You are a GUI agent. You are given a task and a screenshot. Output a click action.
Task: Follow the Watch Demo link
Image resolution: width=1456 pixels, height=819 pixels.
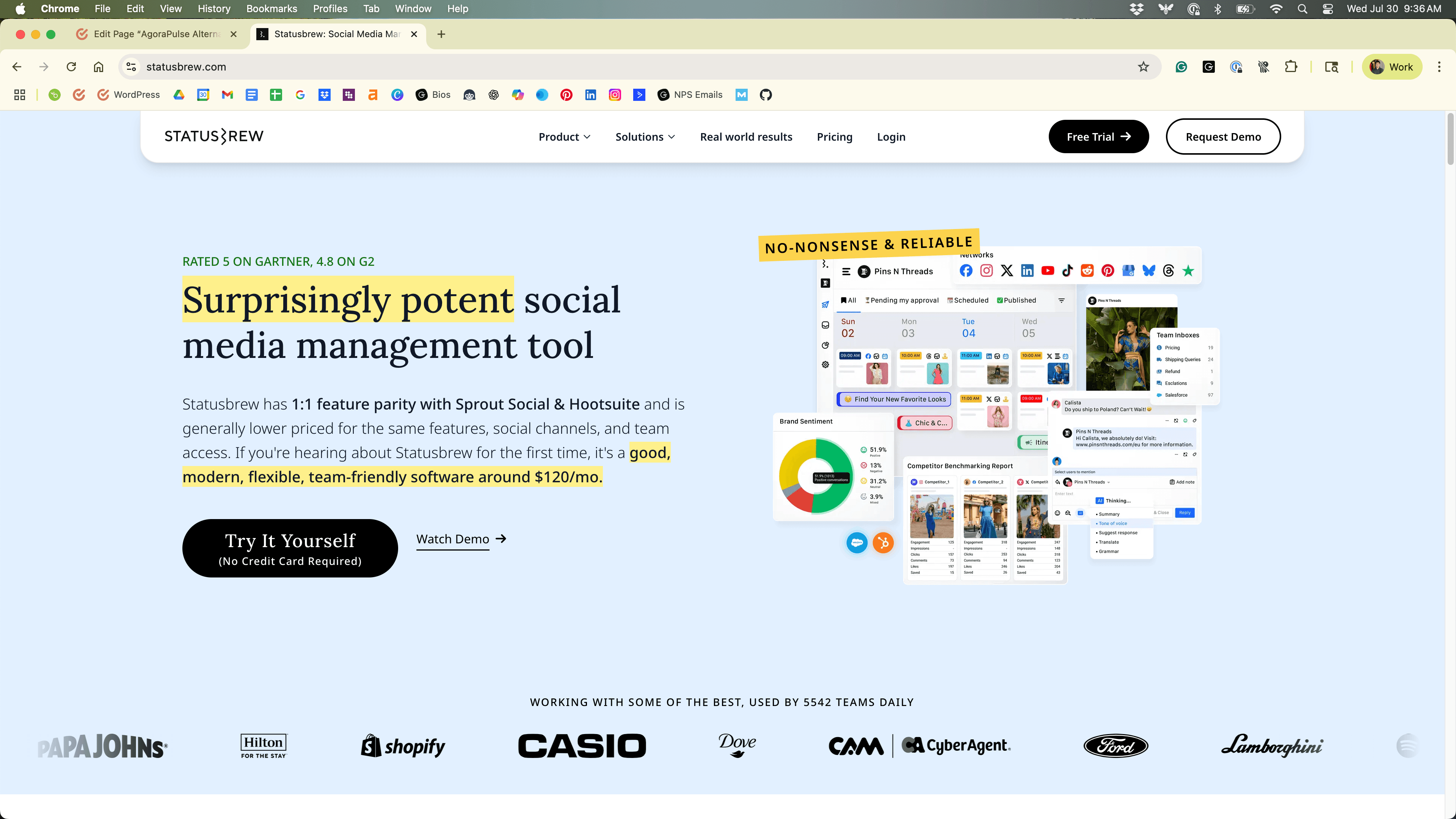tap(461, 539)
